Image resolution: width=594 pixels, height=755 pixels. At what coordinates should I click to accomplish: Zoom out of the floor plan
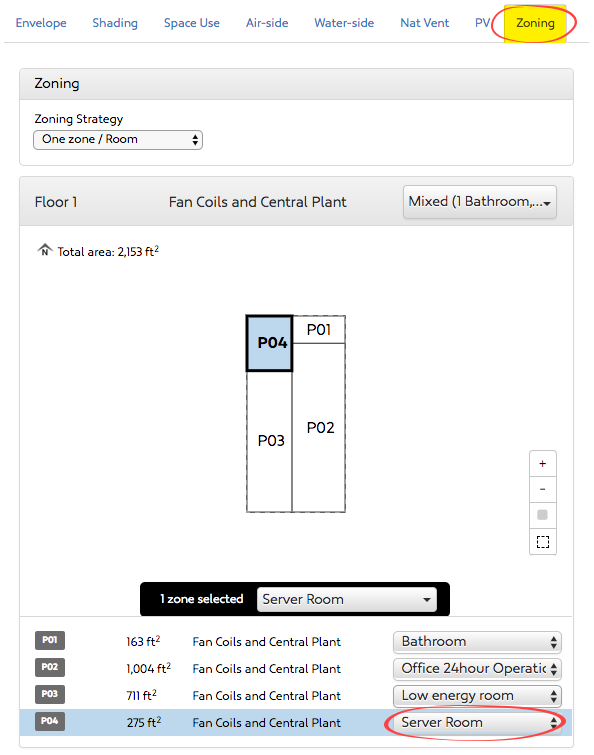click(x=542, y=490)
